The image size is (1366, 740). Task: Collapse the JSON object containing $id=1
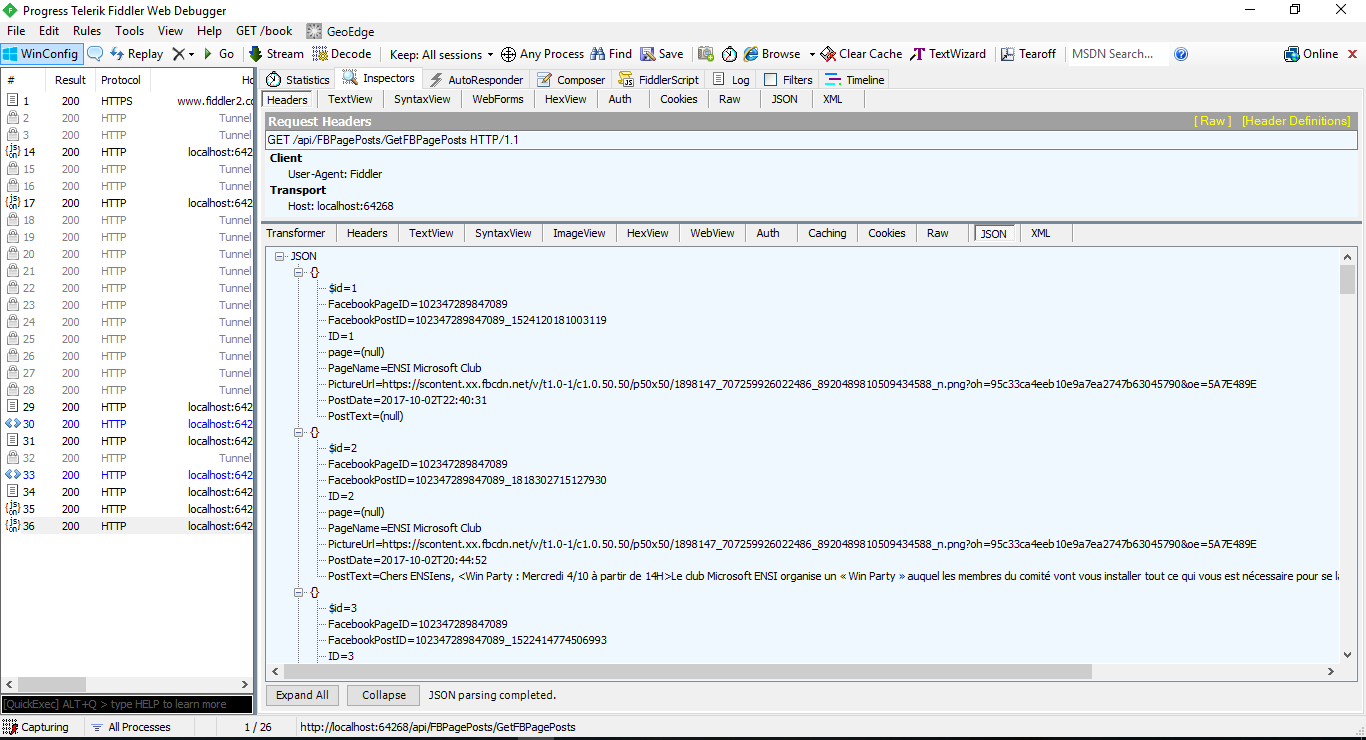coord(298,272)
